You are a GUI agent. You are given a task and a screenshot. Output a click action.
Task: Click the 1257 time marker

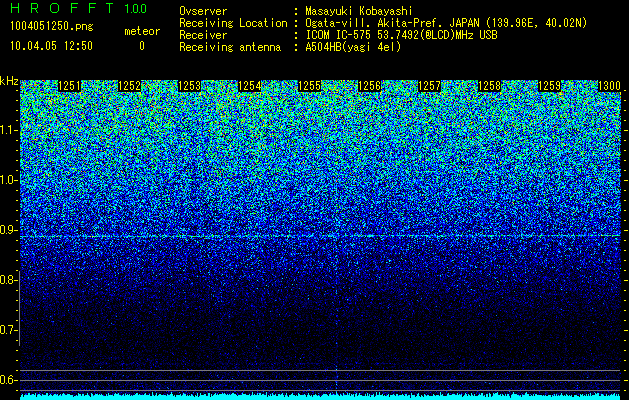tap(430, 86)
